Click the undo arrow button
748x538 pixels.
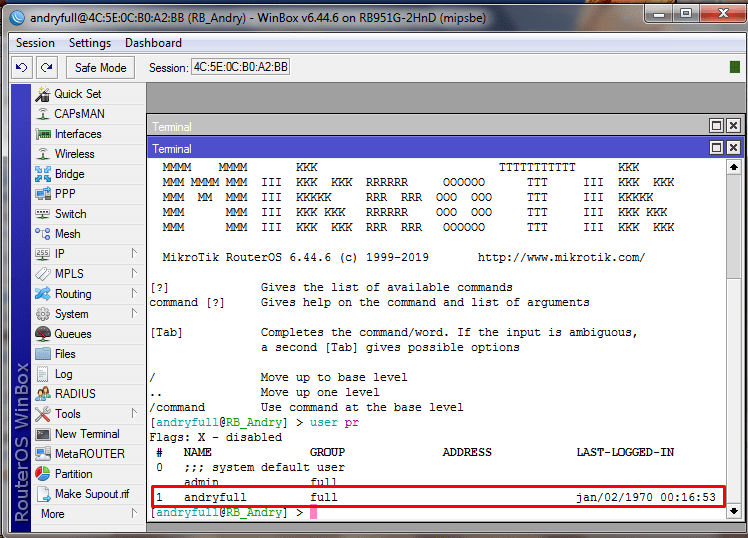pos(22,67)
